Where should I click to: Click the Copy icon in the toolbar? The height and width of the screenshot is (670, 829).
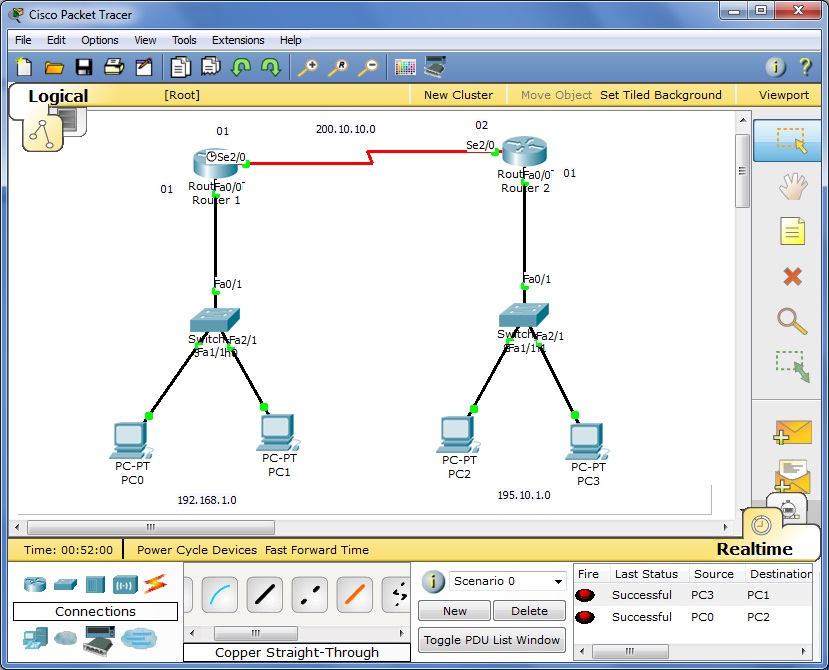coord(180,67)
